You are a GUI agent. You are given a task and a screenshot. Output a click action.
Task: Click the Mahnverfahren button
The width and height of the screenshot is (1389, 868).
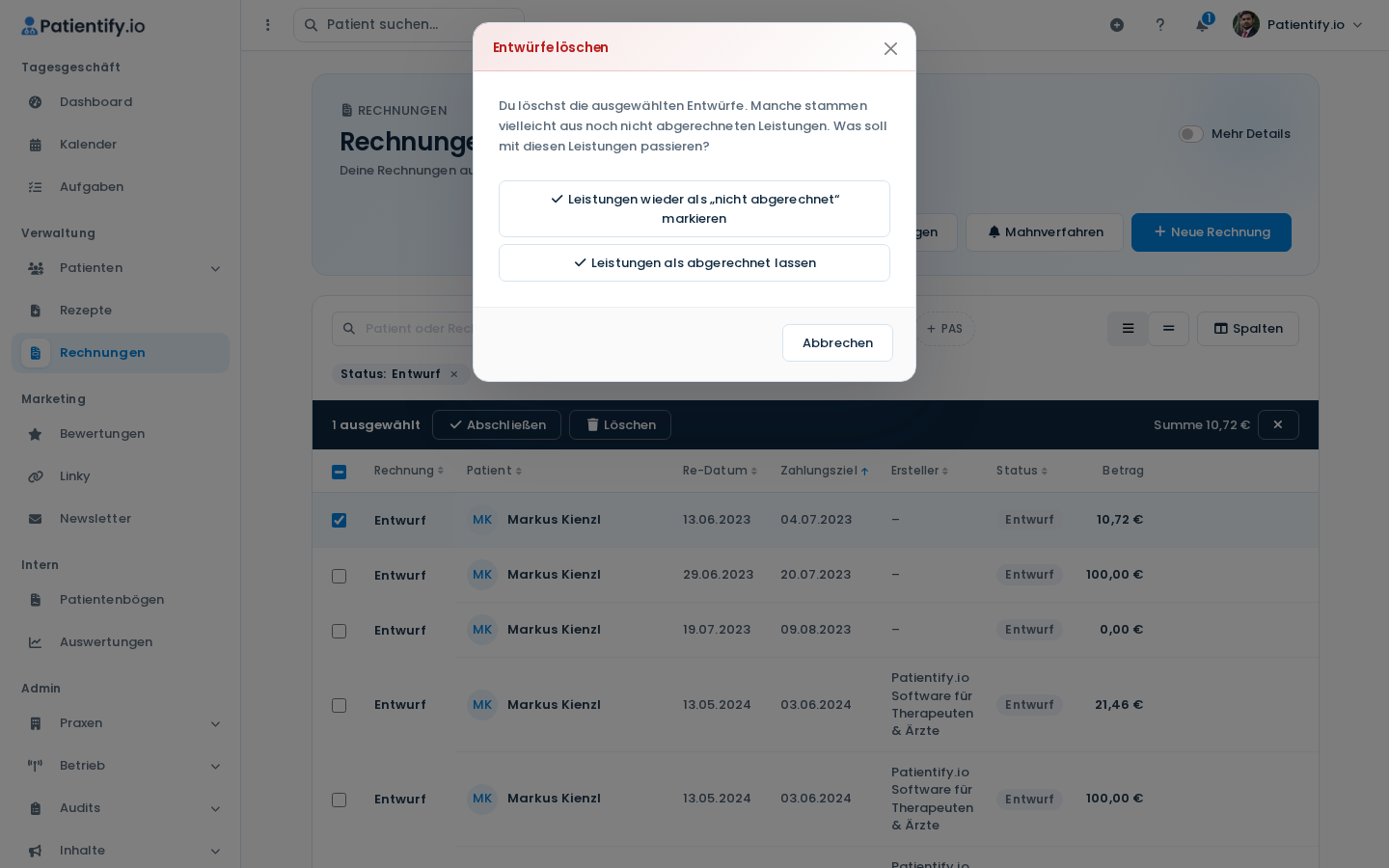click(1045, 232)
